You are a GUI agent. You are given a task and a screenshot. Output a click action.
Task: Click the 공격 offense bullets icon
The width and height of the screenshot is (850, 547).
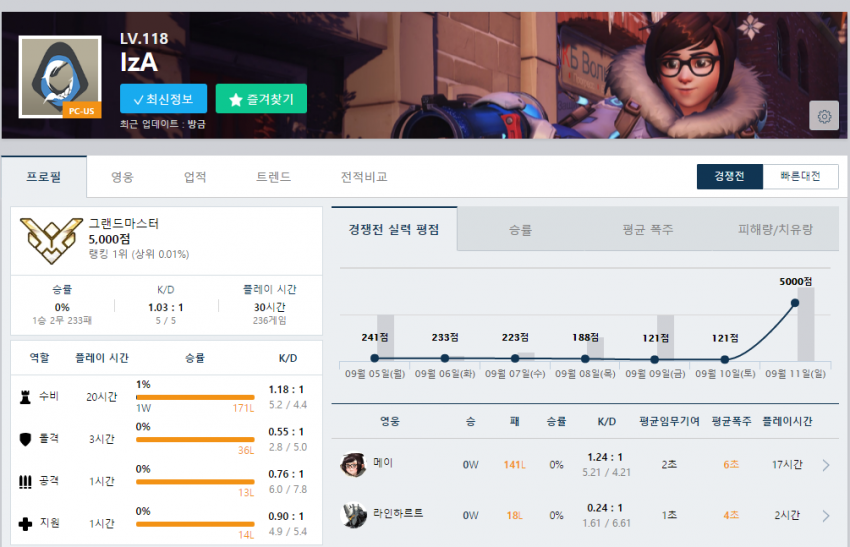(x=25, y=481)
